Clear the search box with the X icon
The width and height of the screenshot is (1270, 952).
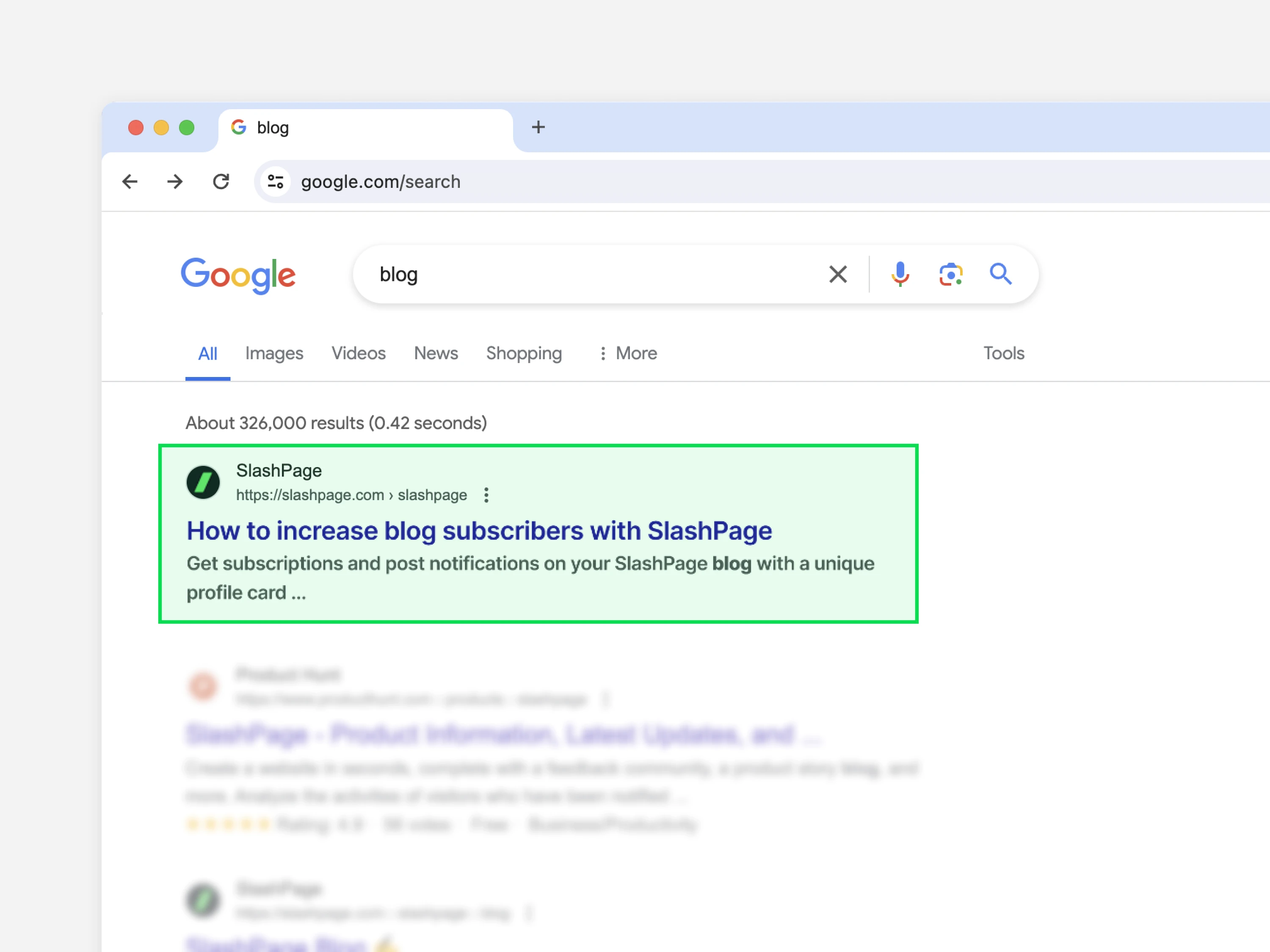(838, 274)
